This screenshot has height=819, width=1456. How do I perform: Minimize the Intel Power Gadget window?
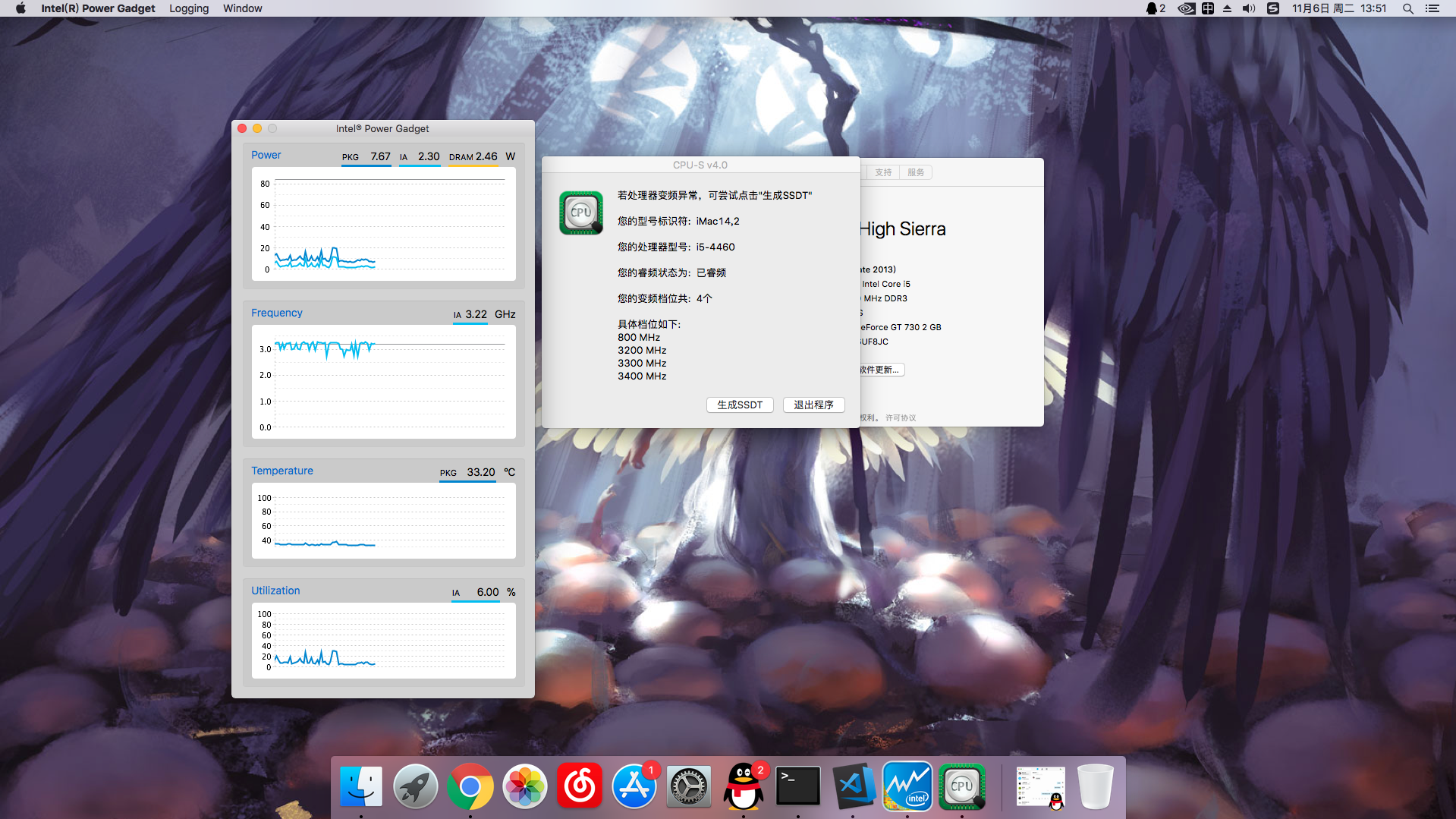coord(257,128)
